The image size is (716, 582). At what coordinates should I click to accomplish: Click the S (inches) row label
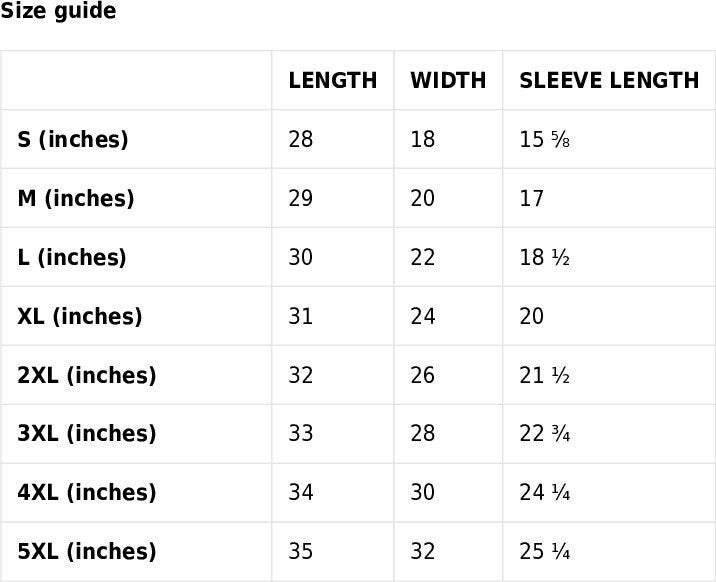[x=73, y=140]
